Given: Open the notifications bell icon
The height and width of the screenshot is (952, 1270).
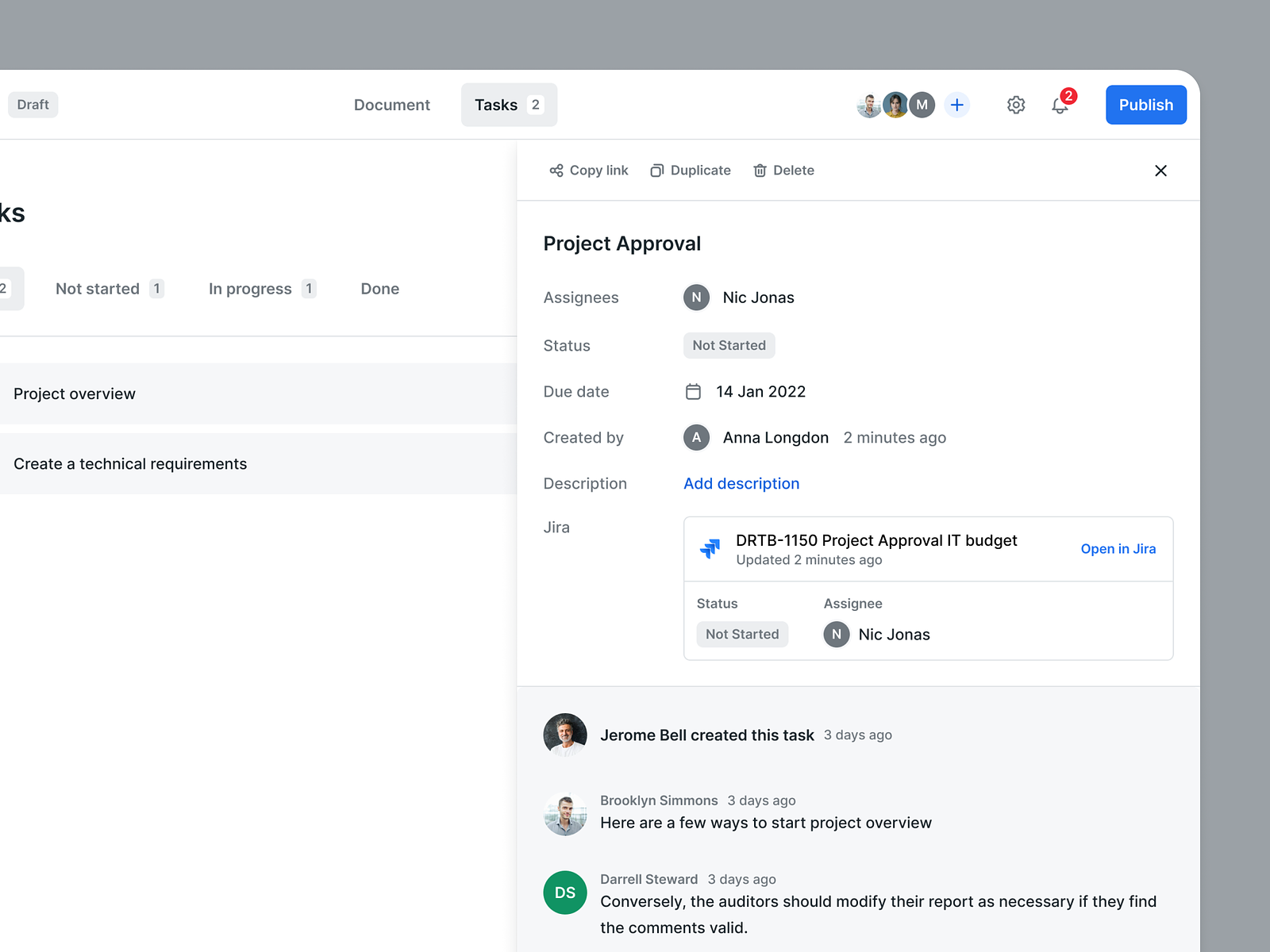Looking at the screenshot, I should tap(1059, 106).
